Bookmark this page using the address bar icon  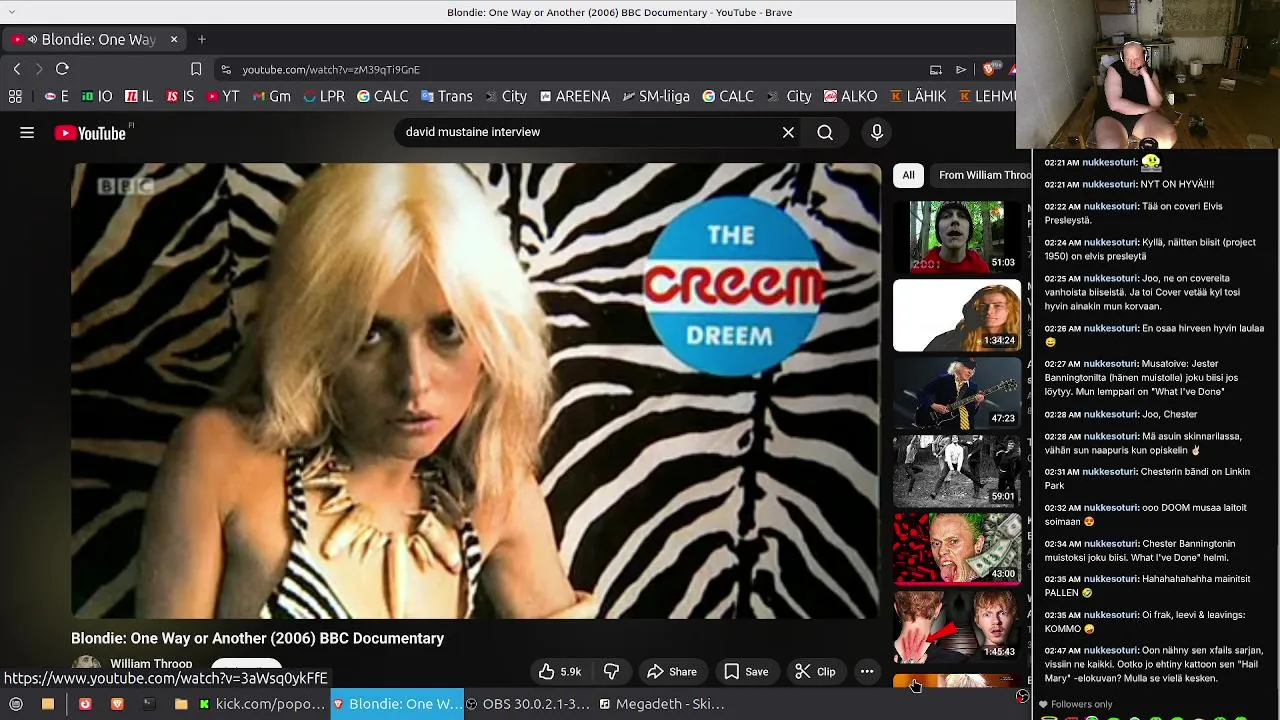point(196,69)
